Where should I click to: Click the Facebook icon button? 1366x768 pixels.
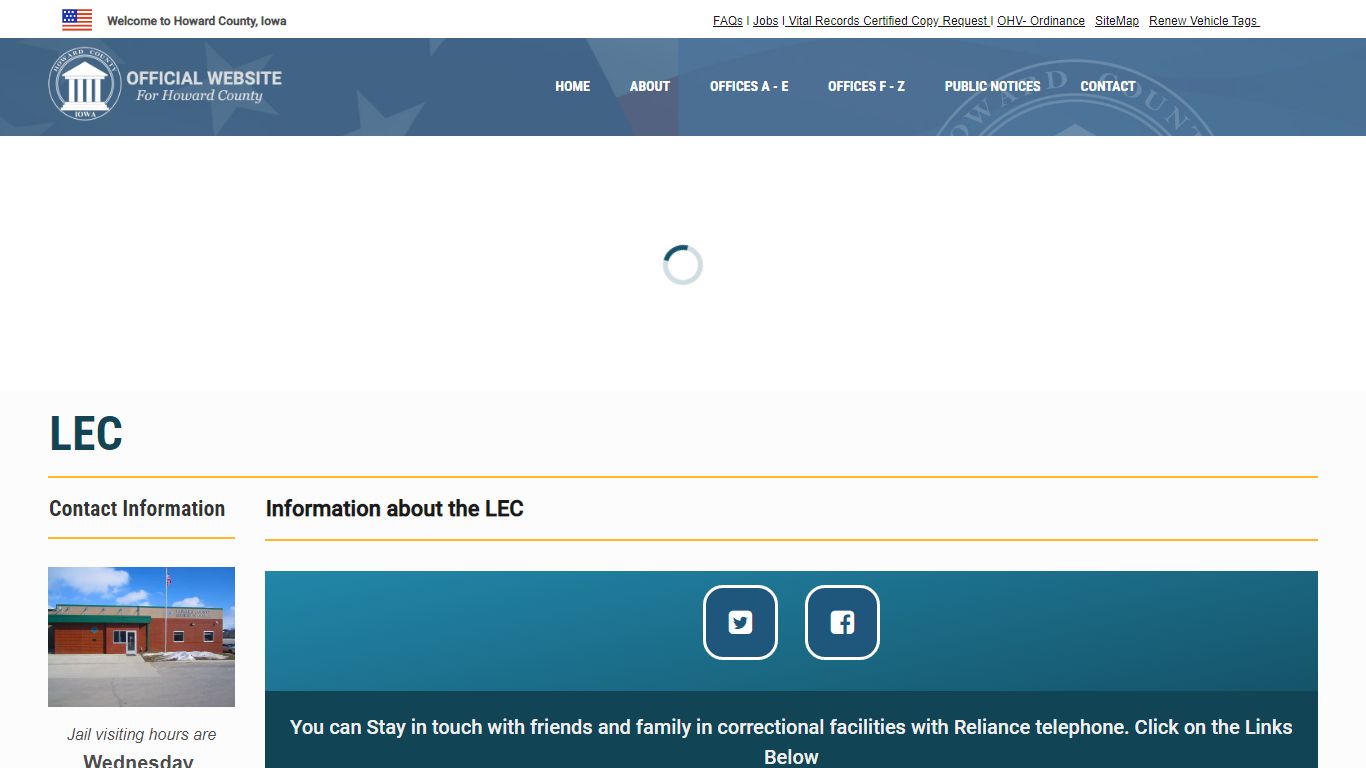point(842,622)
